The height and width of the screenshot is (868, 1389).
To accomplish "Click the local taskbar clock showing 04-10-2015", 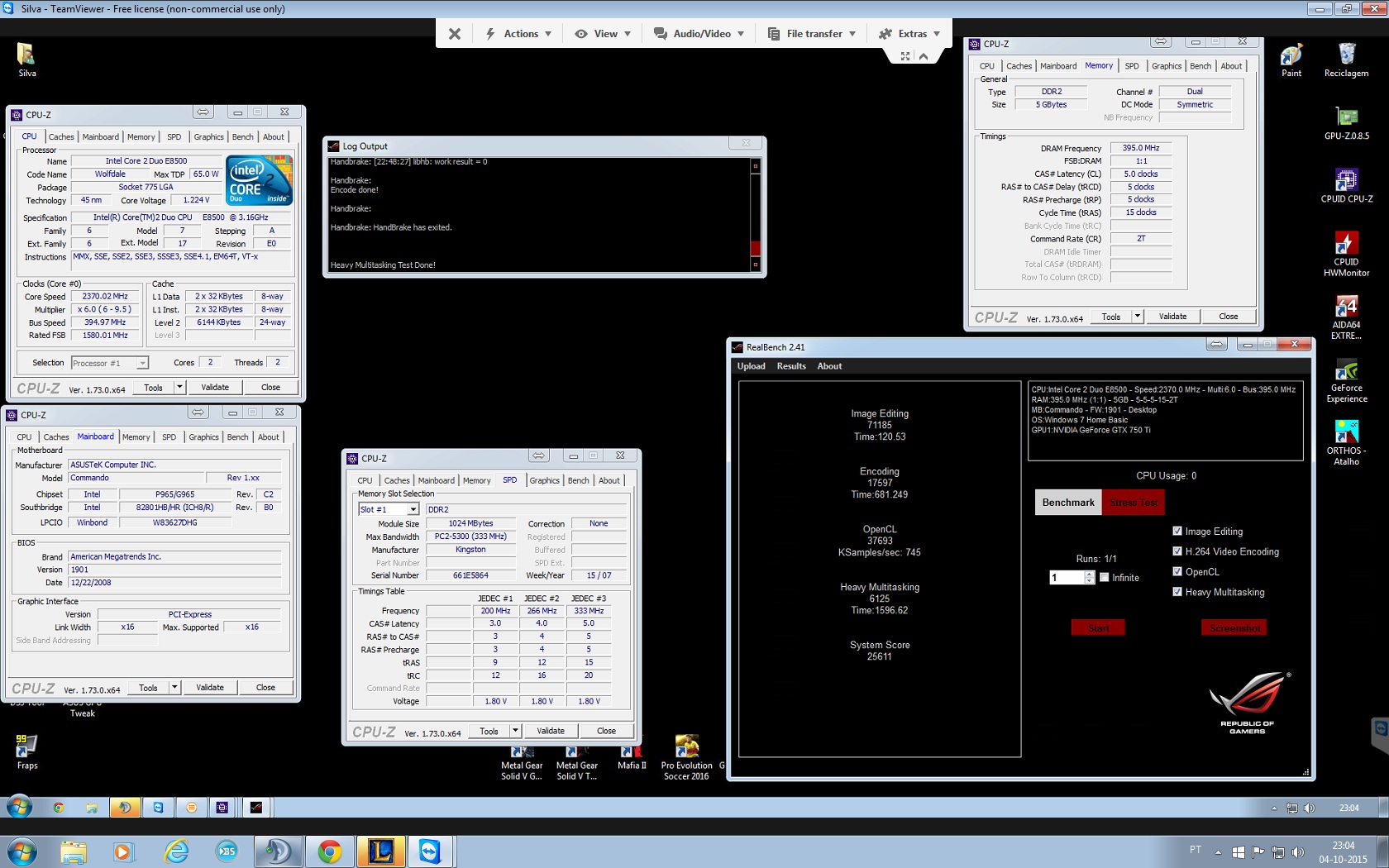I will pos(1343,852).
